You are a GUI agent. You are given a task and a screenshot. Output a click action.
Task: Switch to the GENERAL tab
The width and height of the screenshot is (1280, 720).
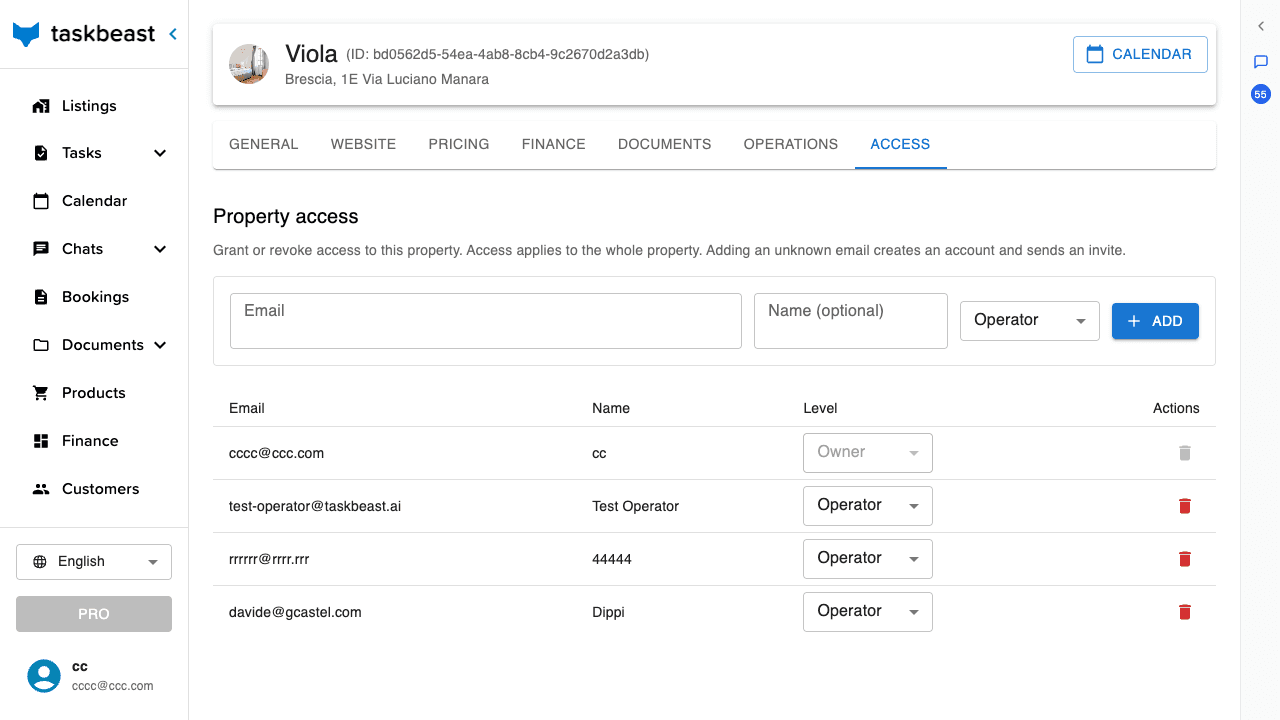pos(264,144)
